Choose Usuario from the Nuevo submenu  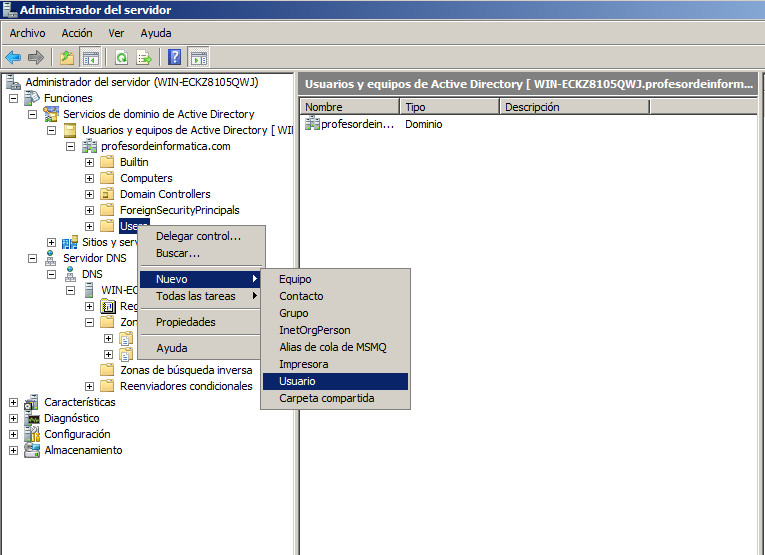tap(299, 381)
